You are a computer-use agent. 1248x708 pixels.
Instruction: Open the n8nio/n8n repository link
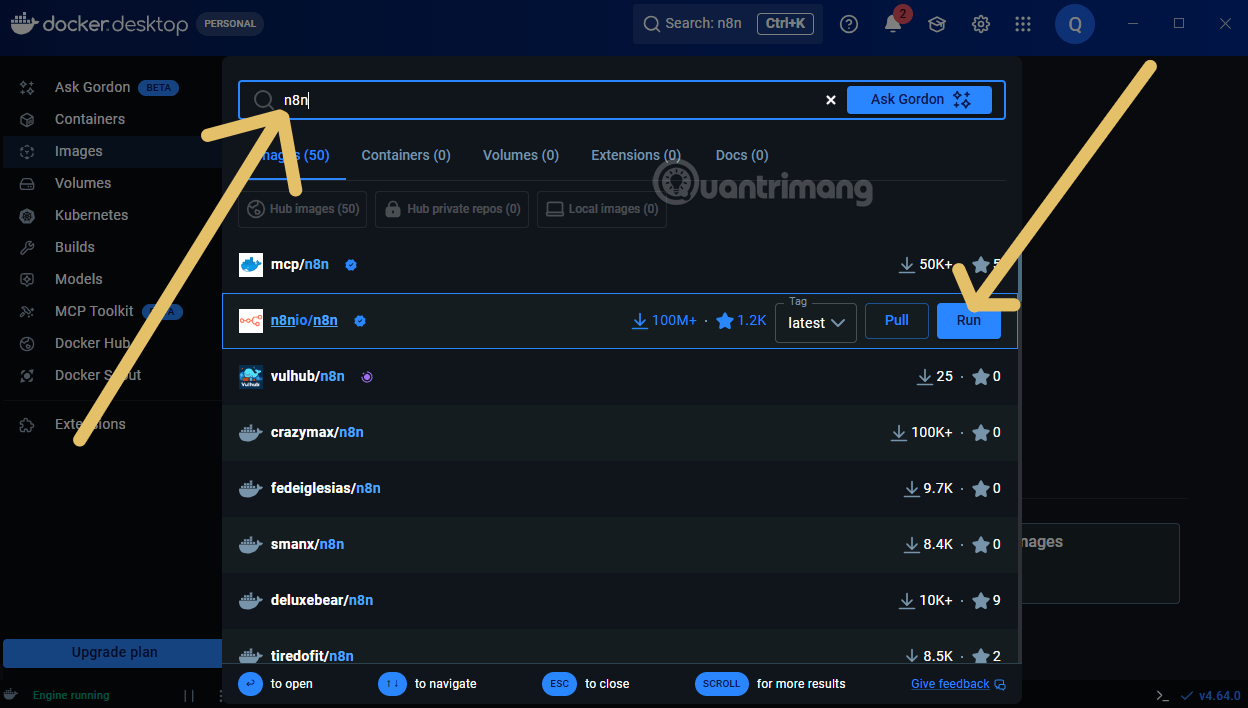point(304,321)
